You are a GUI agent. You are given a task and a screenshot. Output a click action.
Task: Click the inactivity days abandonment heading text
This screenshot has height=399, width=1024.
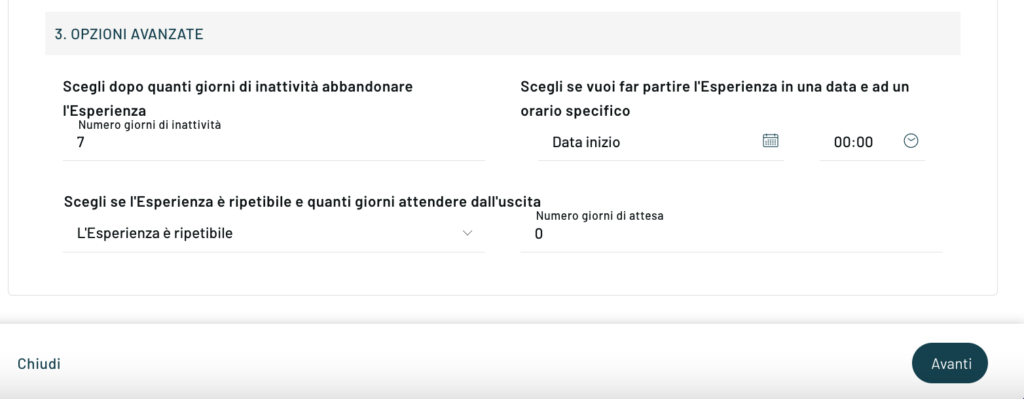click(x=238, y=99)
